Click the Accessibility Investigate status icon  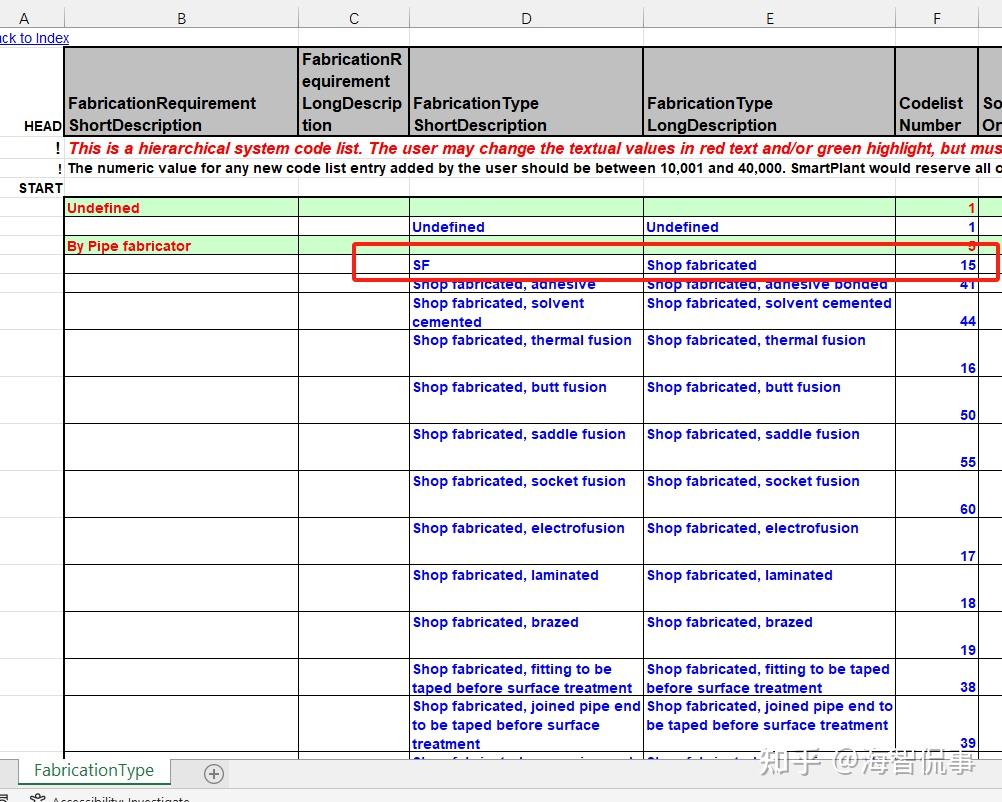(38, 798)
